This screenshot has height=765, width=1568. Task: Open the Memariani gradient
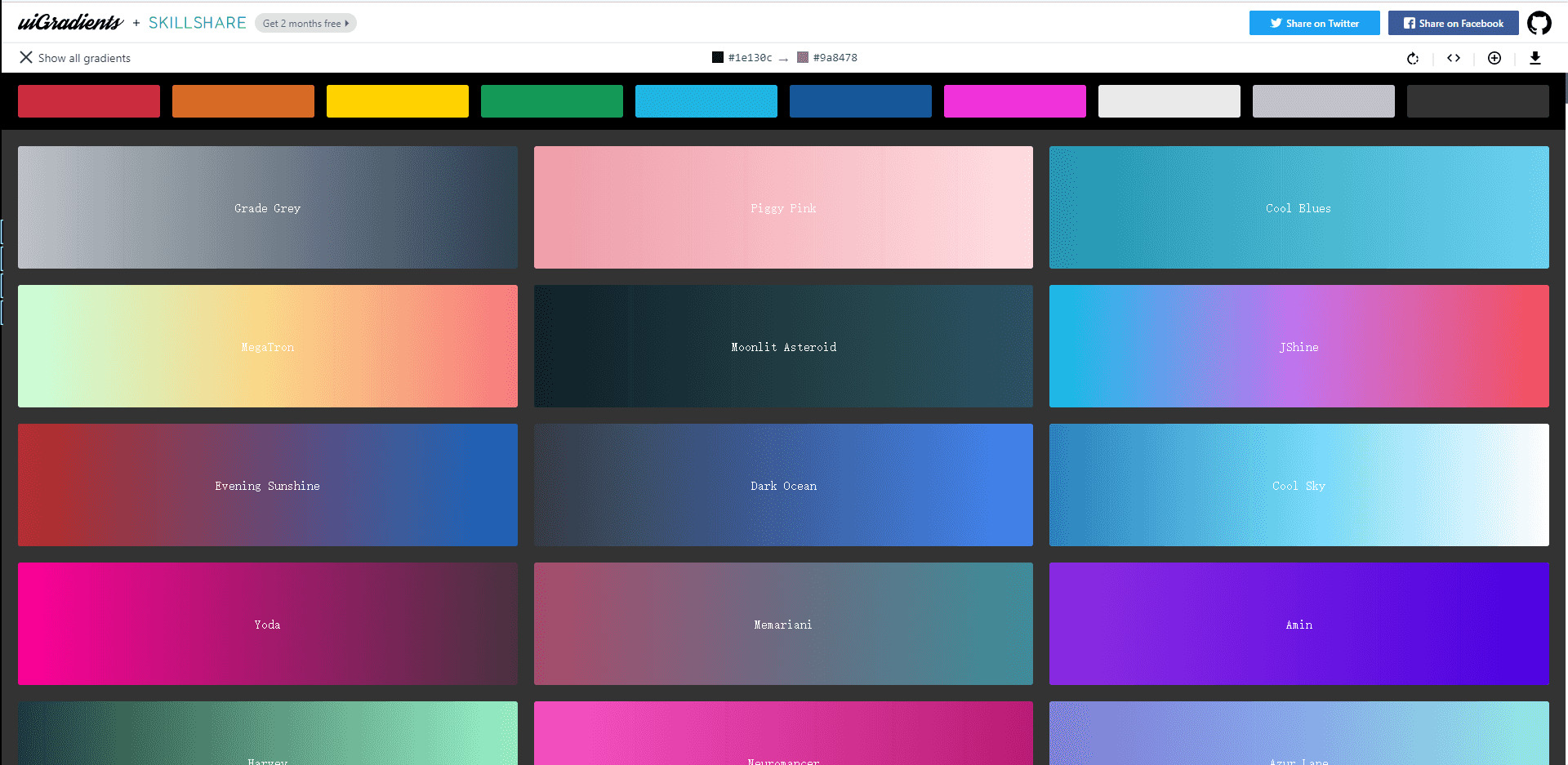(x=783, y=624)
